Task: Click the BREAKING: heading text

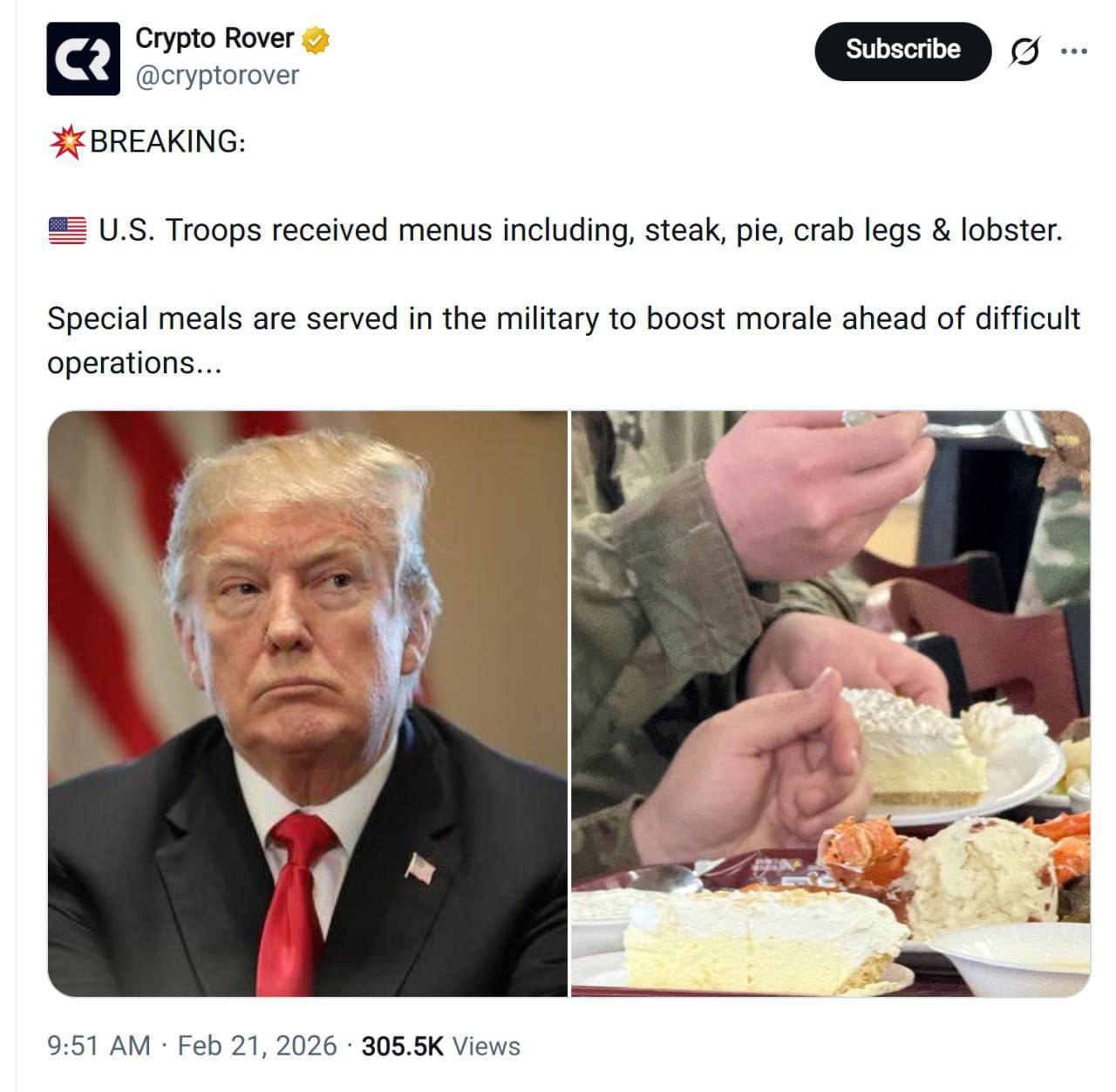Action: (167, 141)
